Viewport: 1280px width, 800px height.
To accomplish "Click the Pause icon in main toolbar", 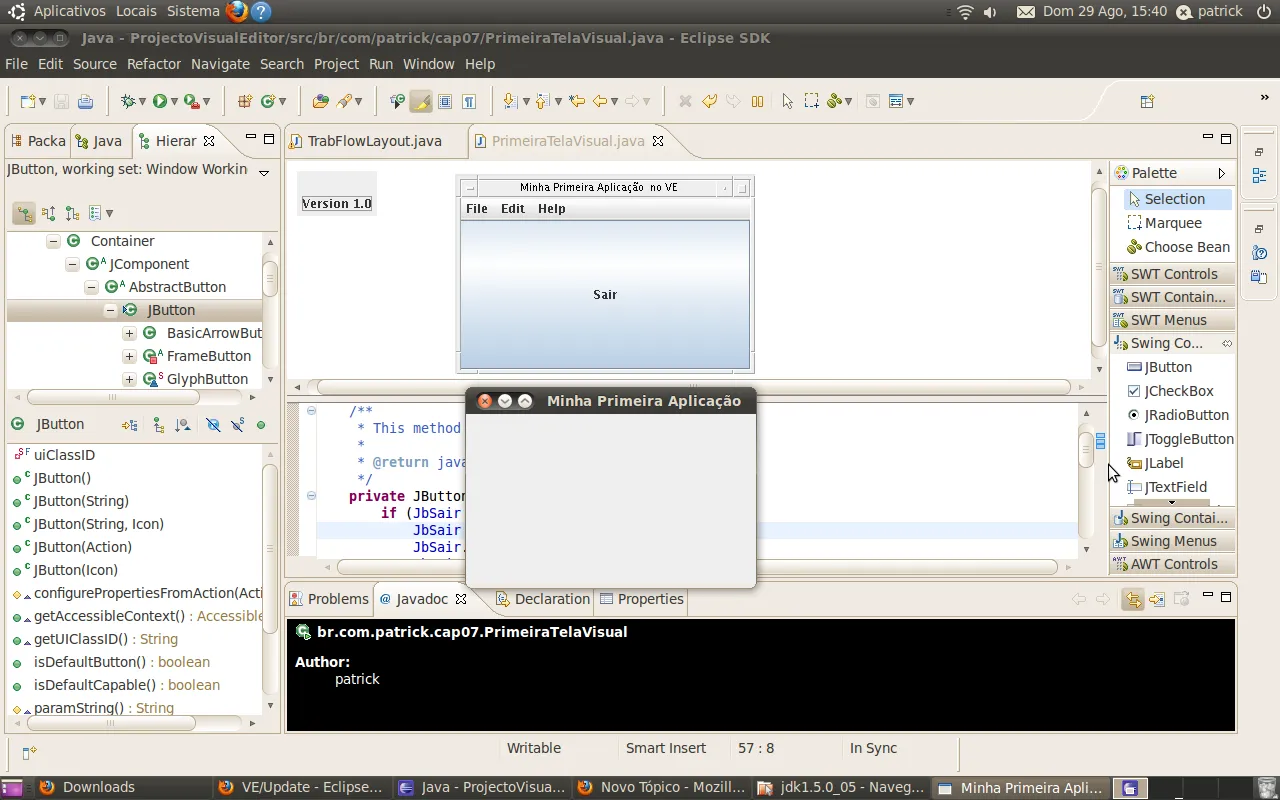I will point(757,101).
